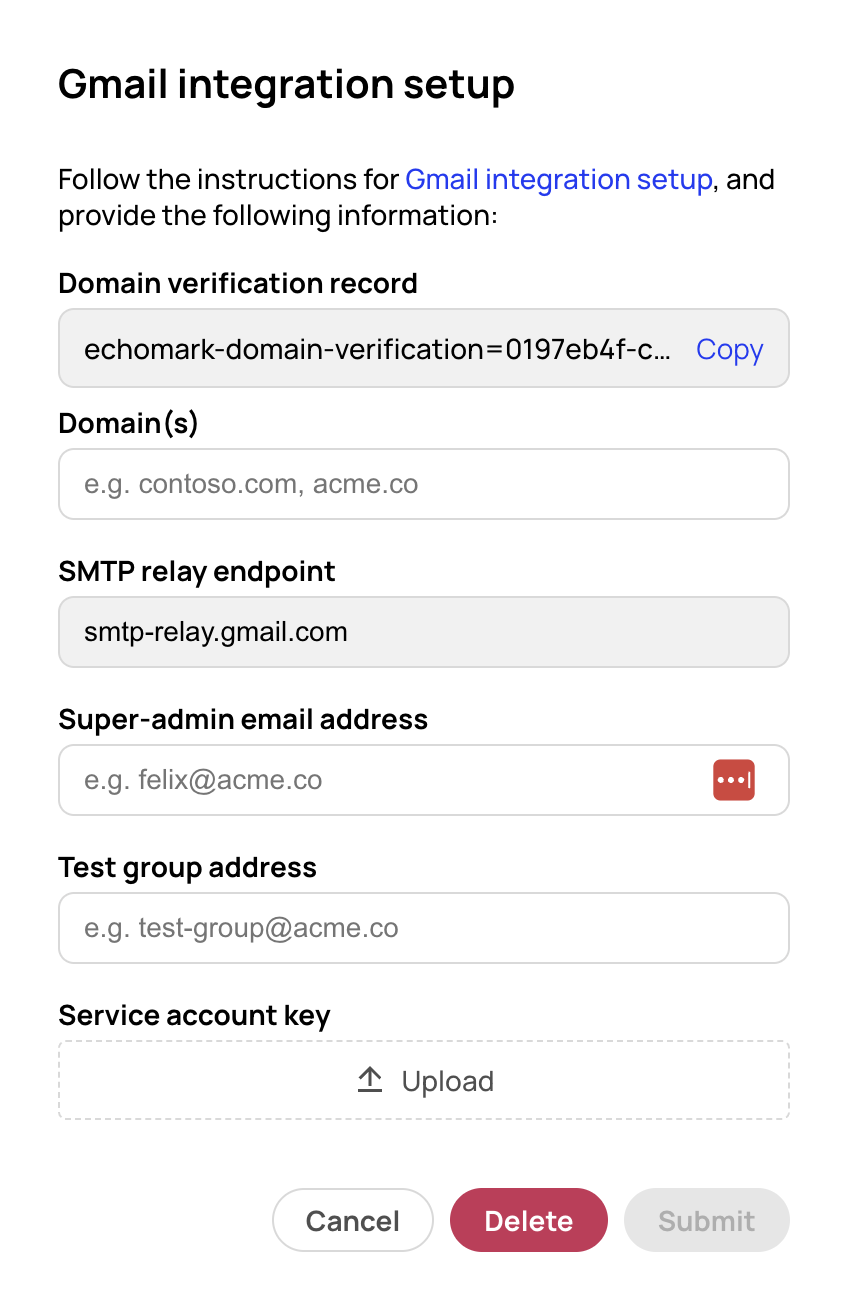Click the SMTP relay endpoint field
The image size is (848, 1304).
coord(424,632)
